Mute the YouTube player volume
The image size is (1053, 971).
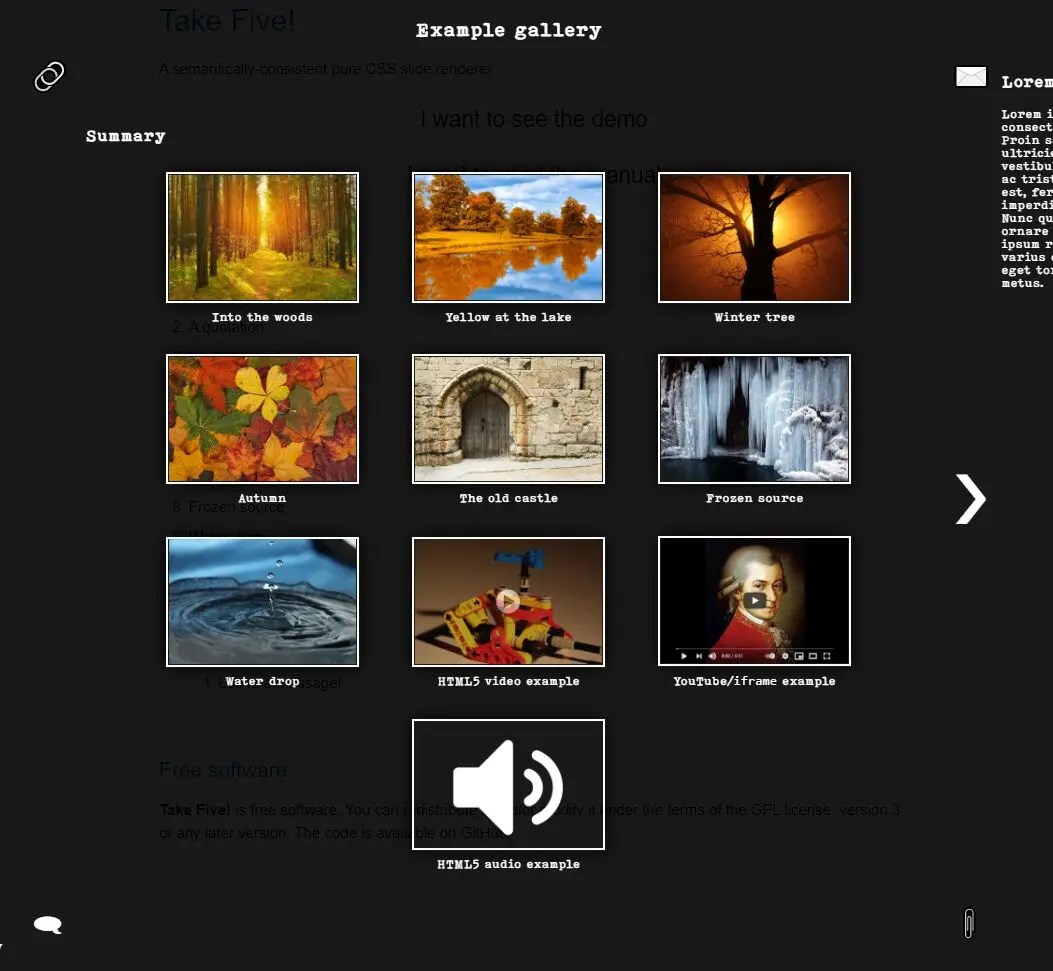point(712,656)
